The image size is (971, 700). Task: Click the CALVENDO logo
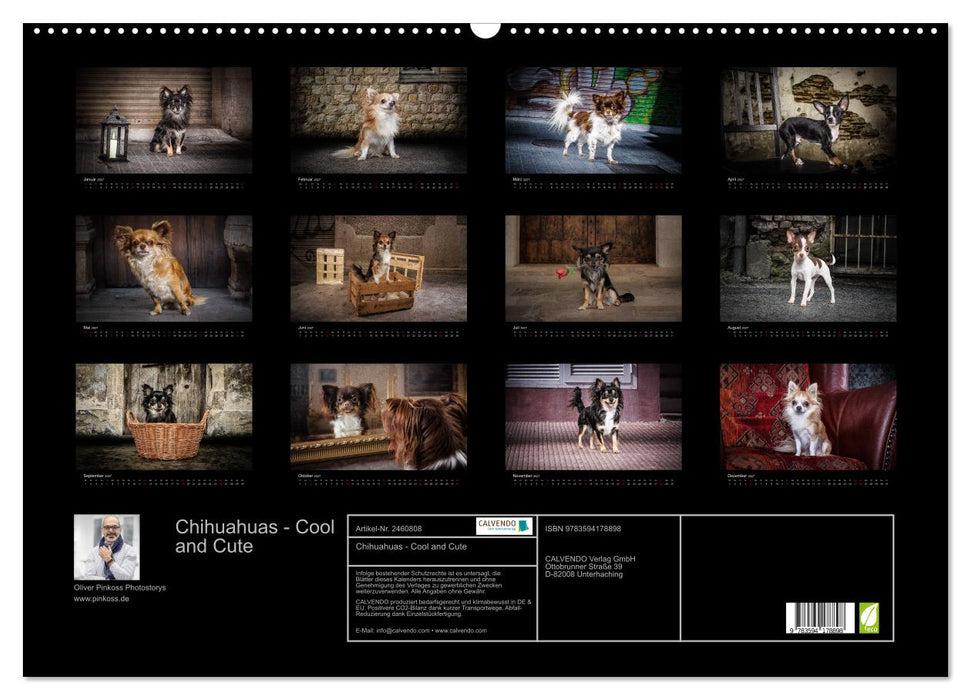pyautogui.click(x=504, y=526)
